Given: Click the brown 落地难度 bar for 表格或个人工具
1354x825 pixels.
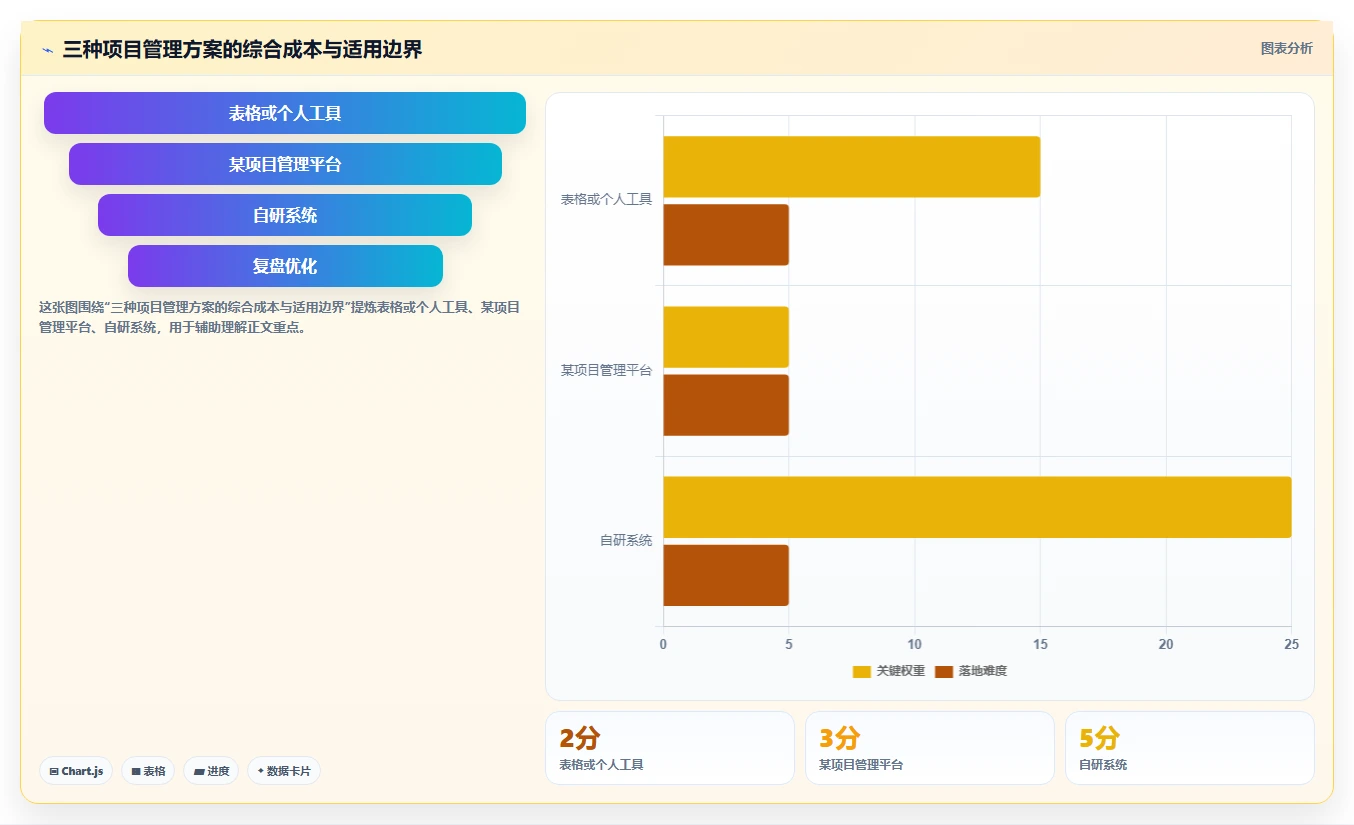Looking at the screenshot, I should click(x=726, y=235).
